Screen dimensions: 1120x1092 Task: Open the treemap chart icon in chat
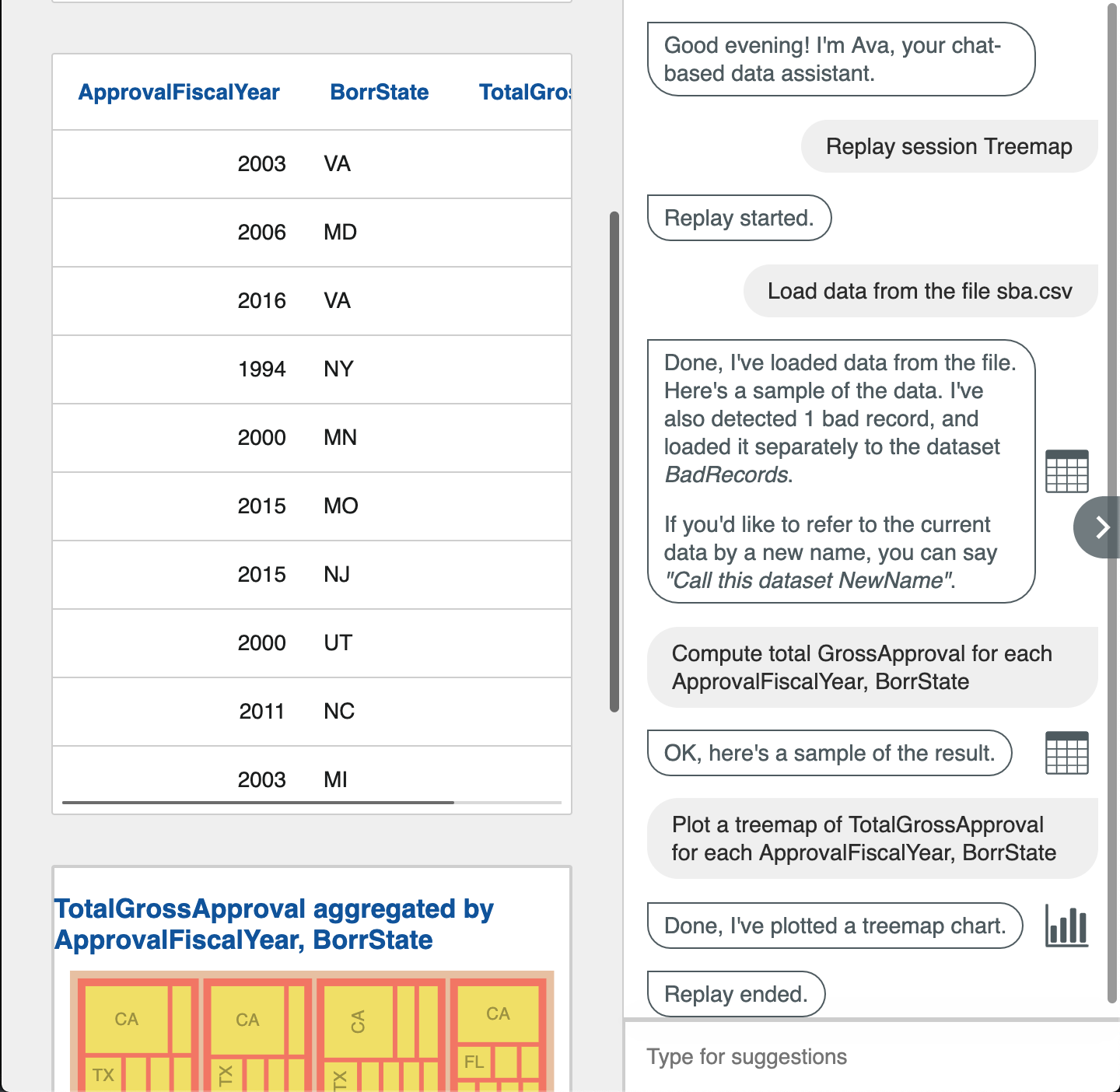pyautogui.click(x=1066, y=926)
